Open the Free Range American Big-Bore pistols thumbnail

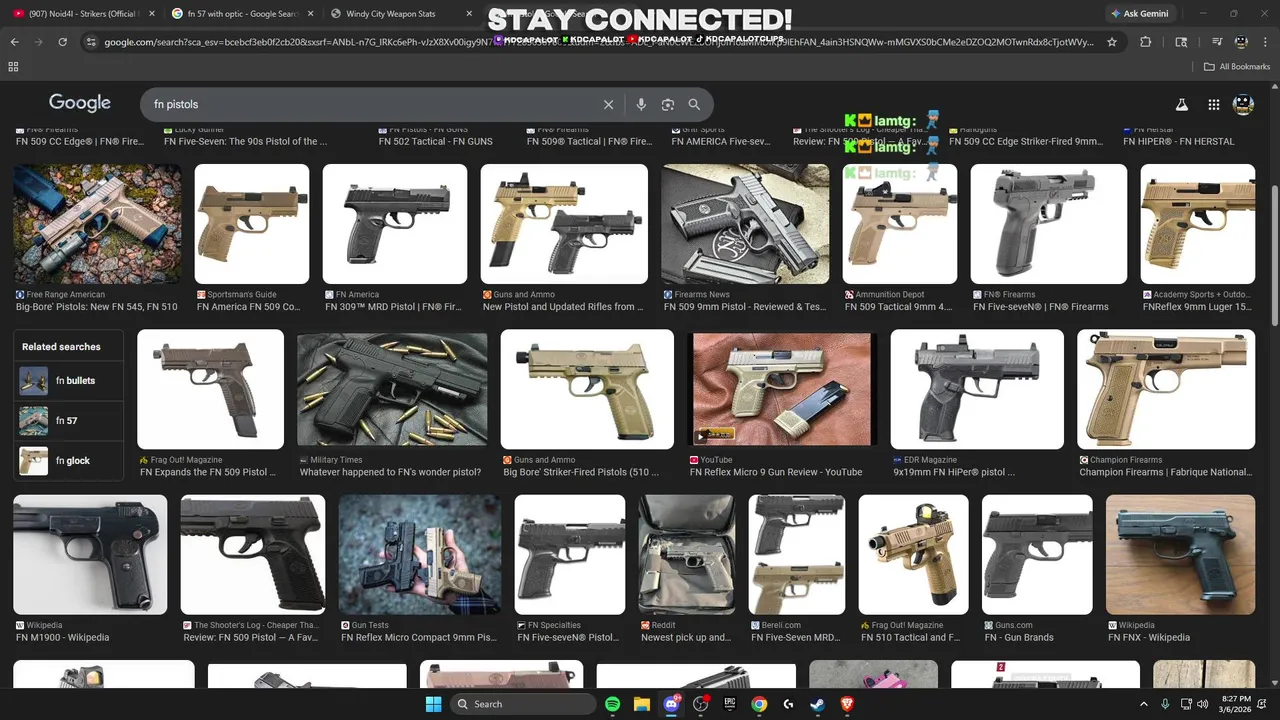(x=97, y=224)
